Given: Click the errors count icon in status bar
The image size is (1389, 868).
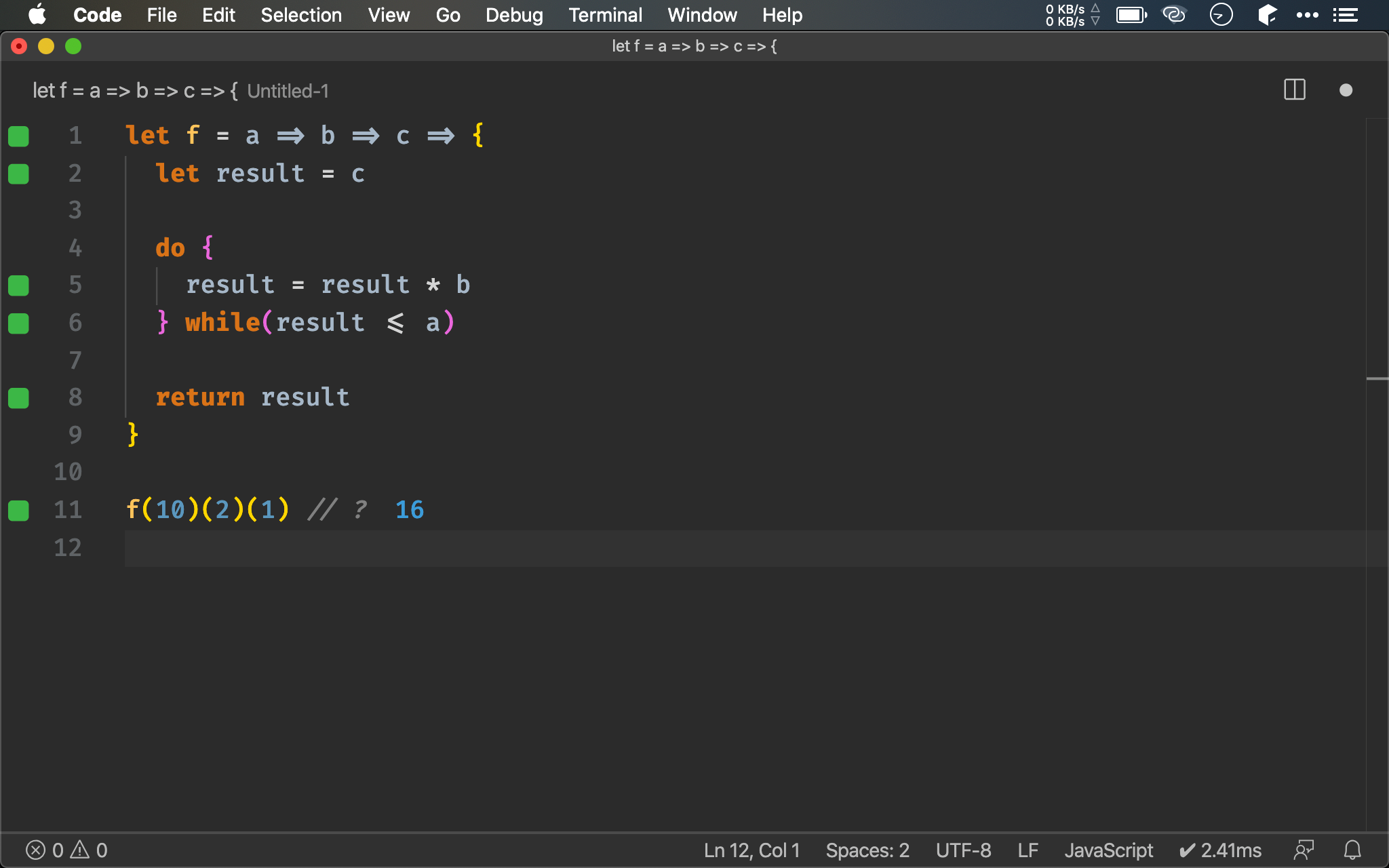Looking at the screenshot, I should click(x=35, y=850).
